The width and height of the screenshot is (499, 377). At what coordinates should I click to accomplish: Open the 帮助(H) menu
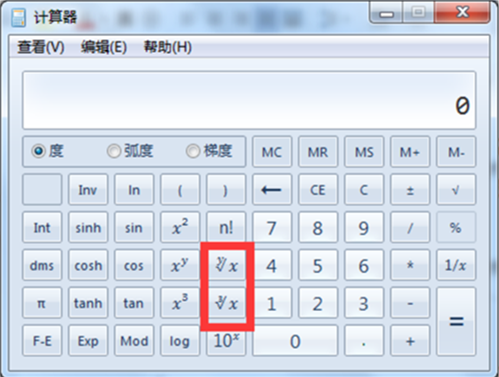(x=168, y=47)
